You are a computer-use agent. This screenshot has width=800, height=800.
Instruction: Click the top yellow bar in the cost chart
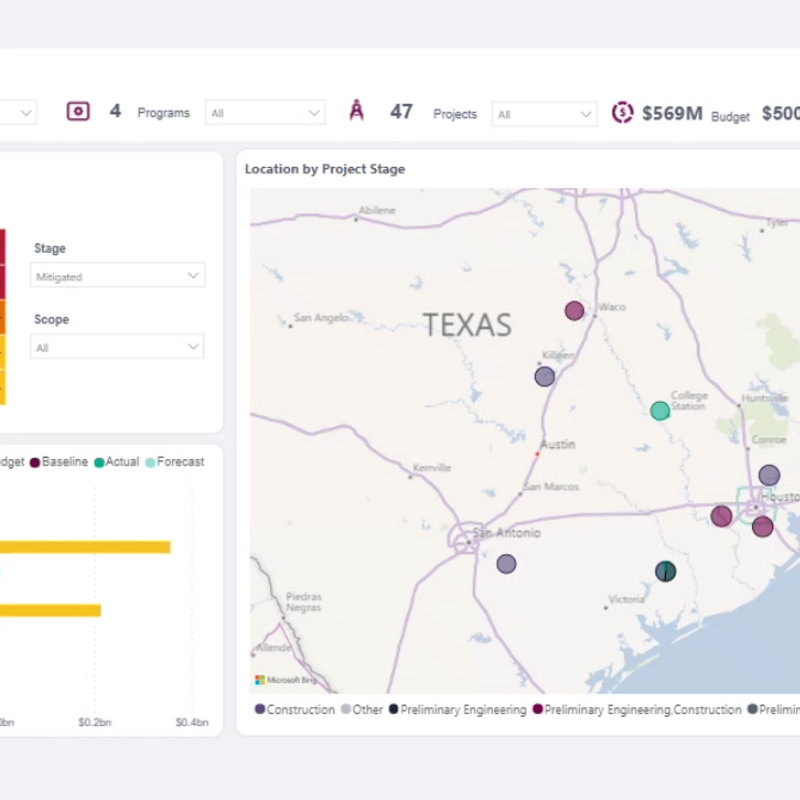coord(85,546)
